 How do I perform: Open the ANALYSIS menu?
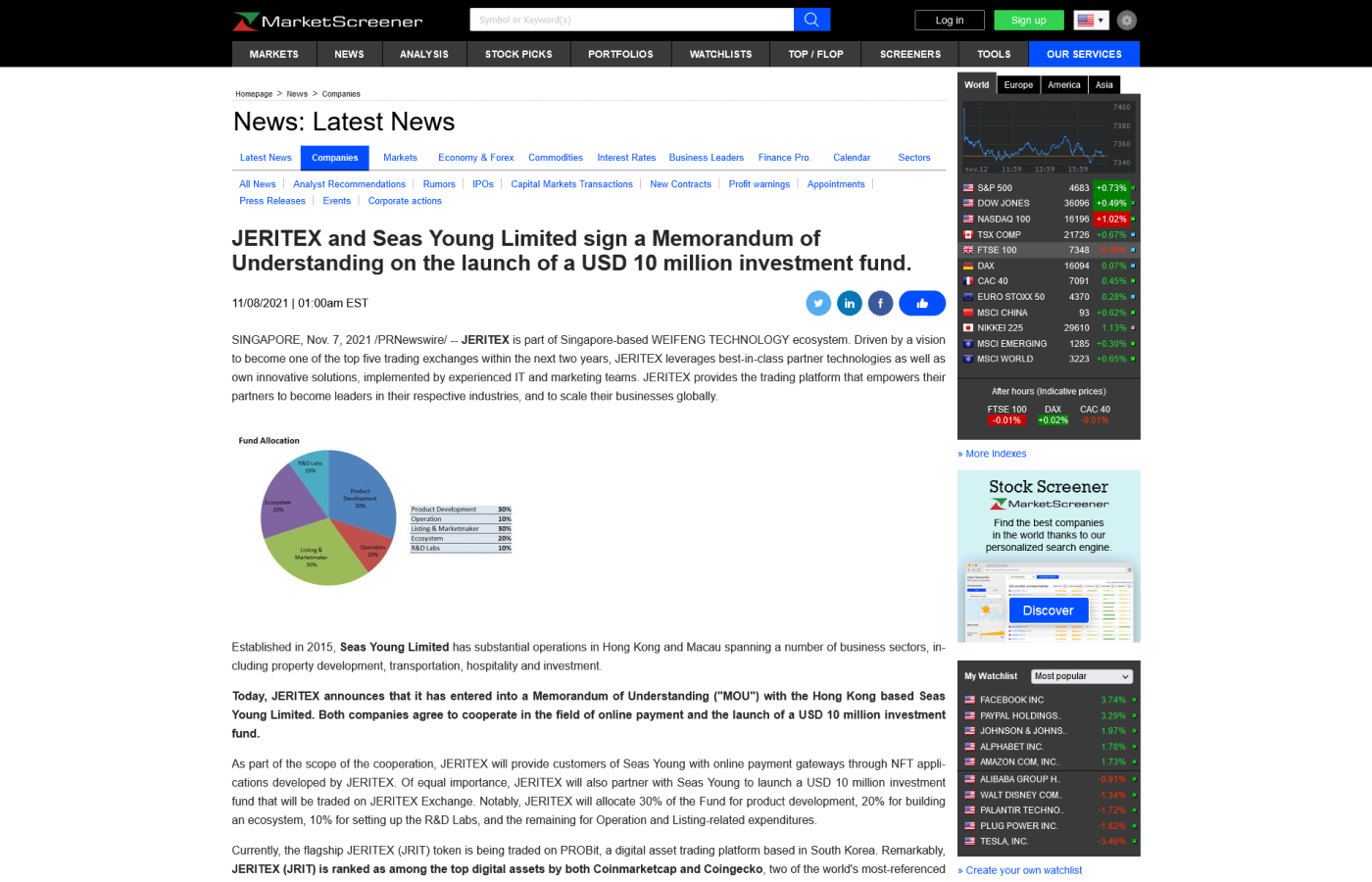pos(424,54)
